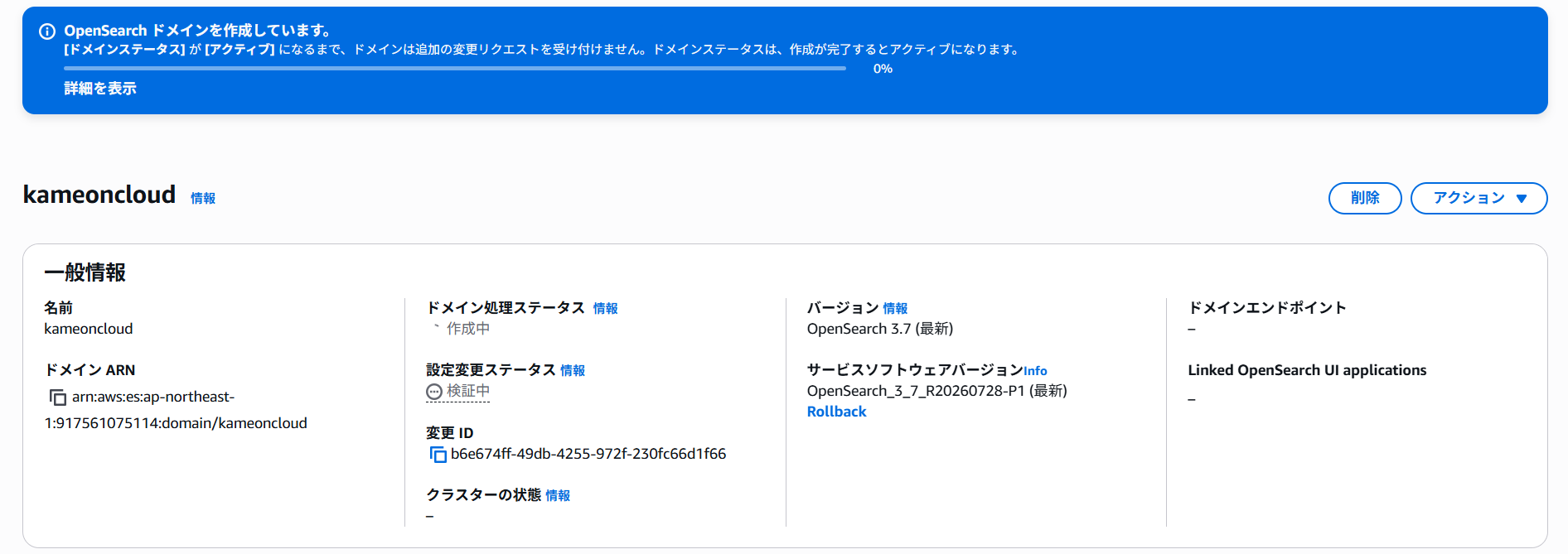Click the validating status icon under 設定変更ステータス
Screen dimensions: 1568x554
coord(434,392)
